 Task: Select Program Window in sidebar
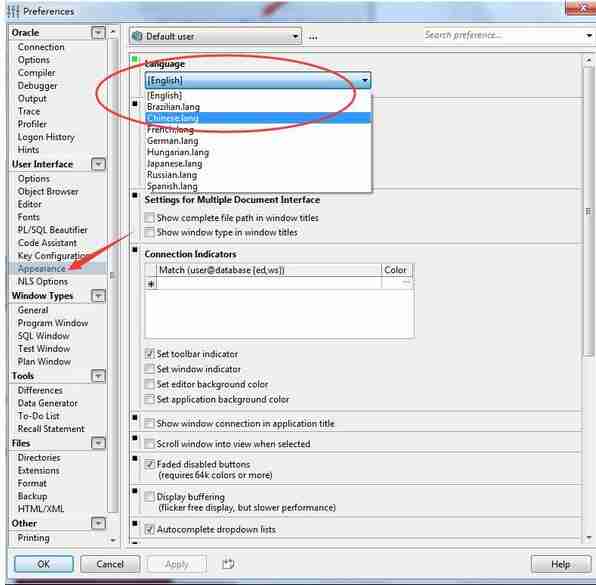coord(53,323)
